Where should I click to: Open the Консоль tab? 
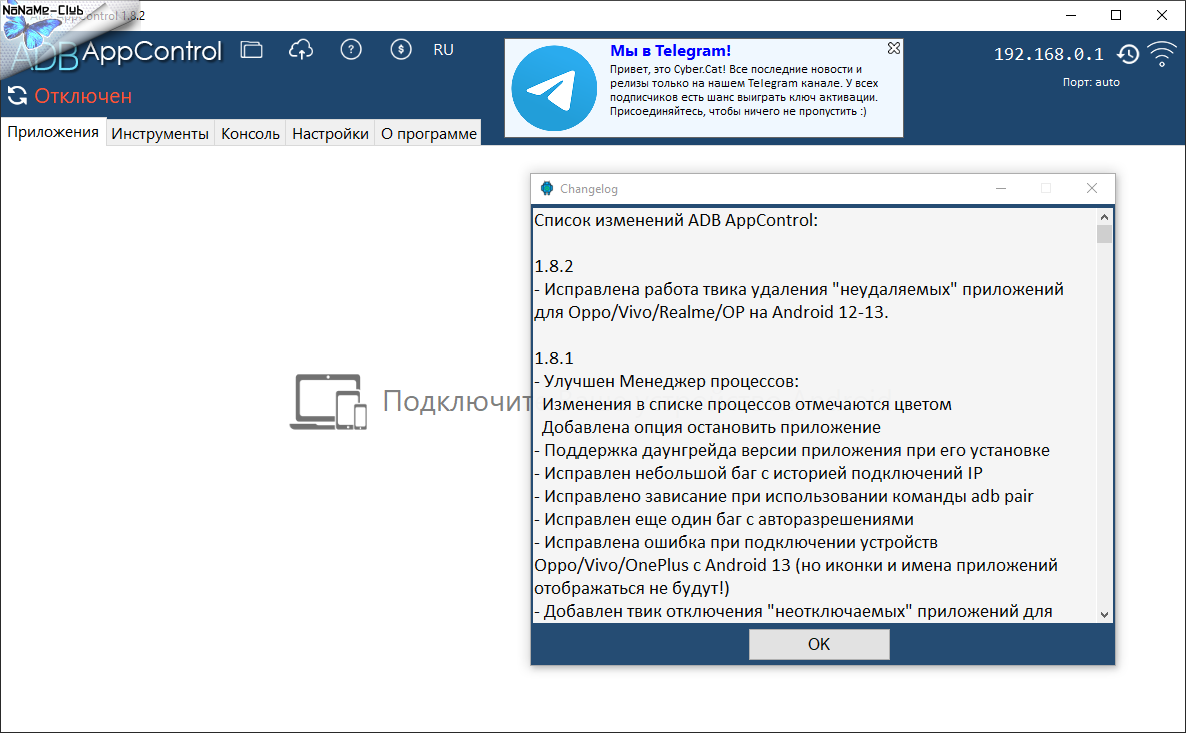[250, 133]
